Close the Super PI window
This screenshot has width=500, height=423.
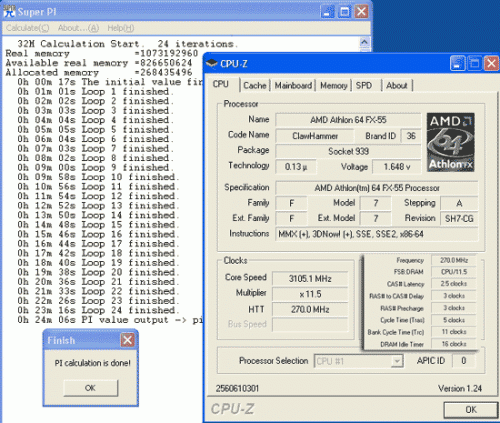click(x=361, y=12)
